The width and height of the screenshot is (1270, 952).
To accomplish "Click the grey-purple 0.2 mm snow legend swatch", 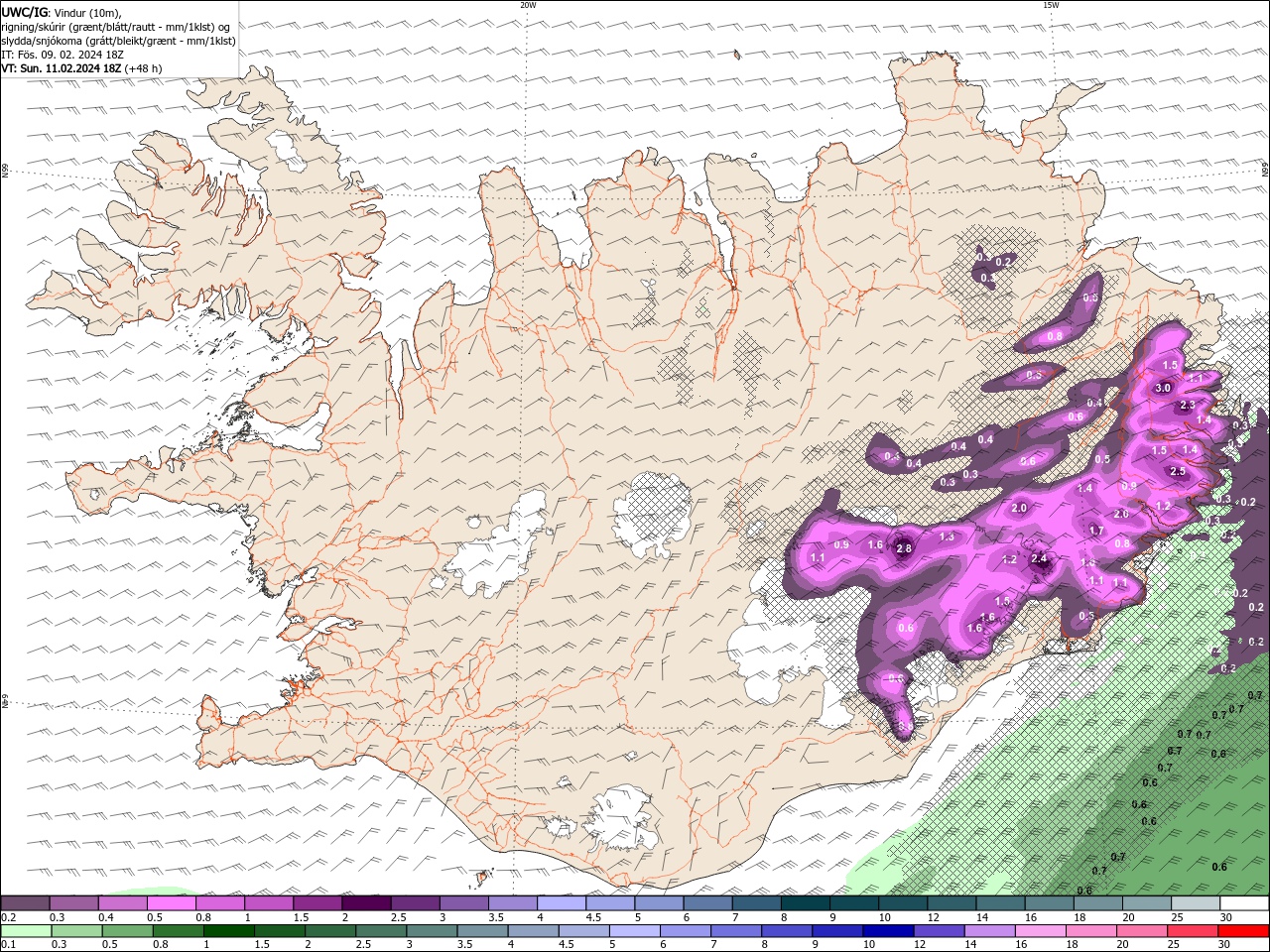I will (x=25, y=903).
